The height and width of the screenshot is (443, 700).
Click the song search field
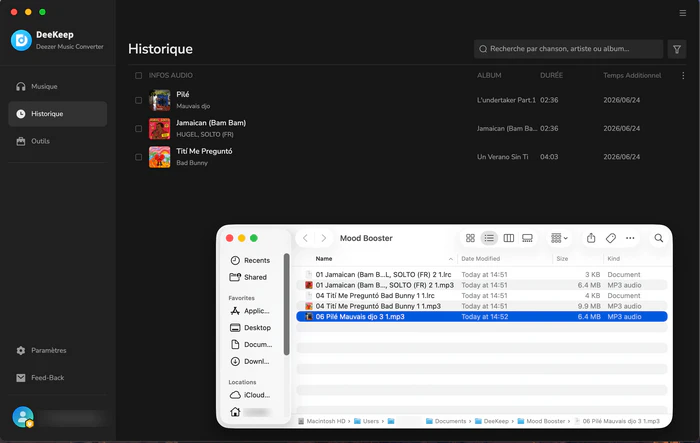point(568,49)
